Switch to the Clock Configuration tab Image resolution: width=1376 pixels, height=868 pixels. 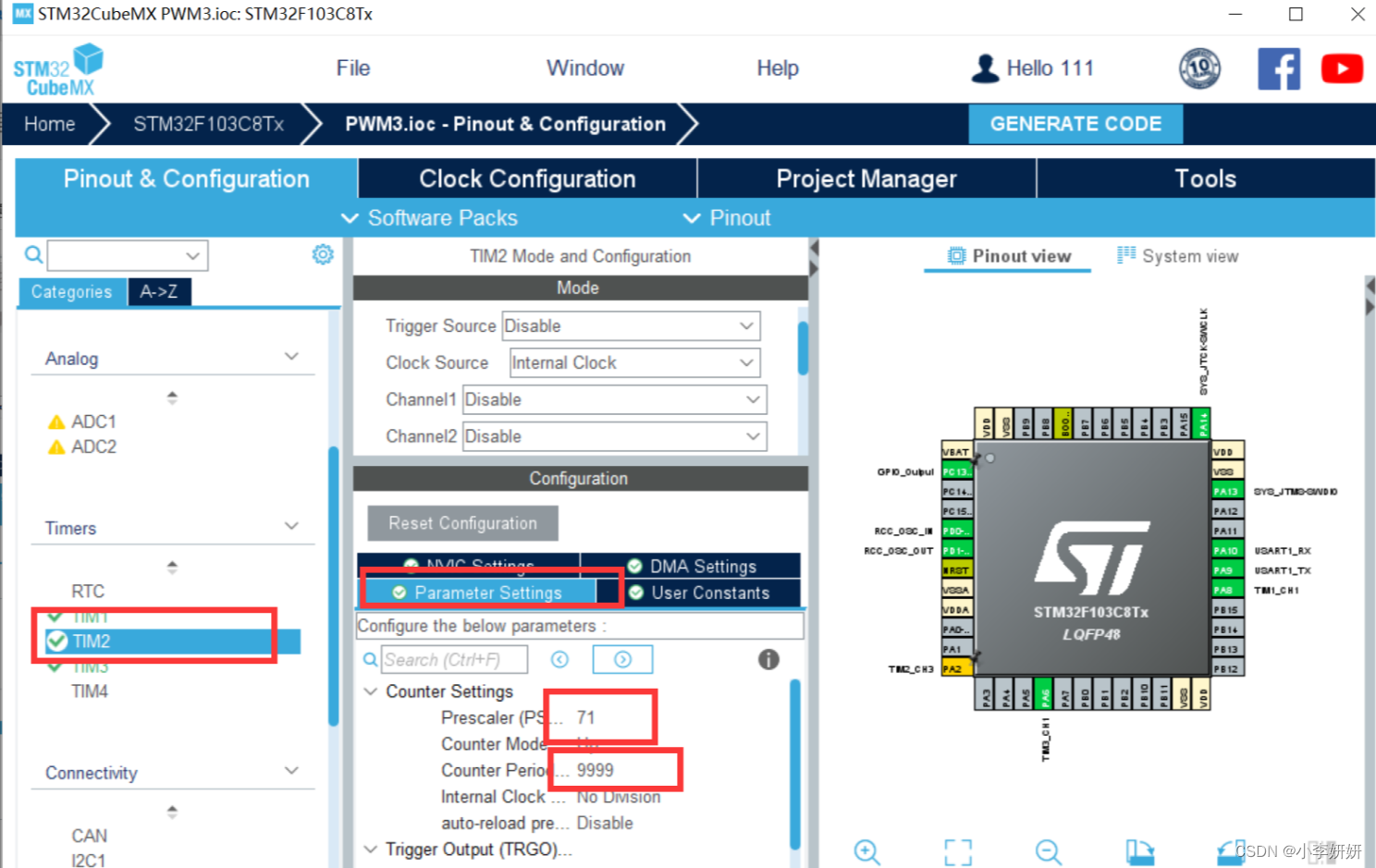click(526, 178)
